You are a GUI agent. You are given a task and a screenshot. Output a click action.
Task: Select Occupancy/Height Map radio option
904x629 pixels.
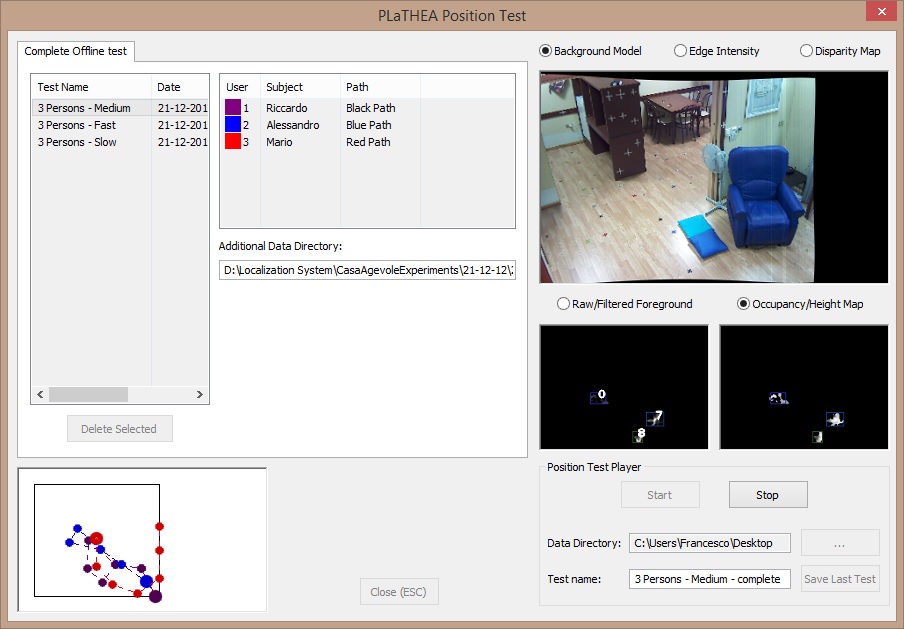click(x=744, y=304)
